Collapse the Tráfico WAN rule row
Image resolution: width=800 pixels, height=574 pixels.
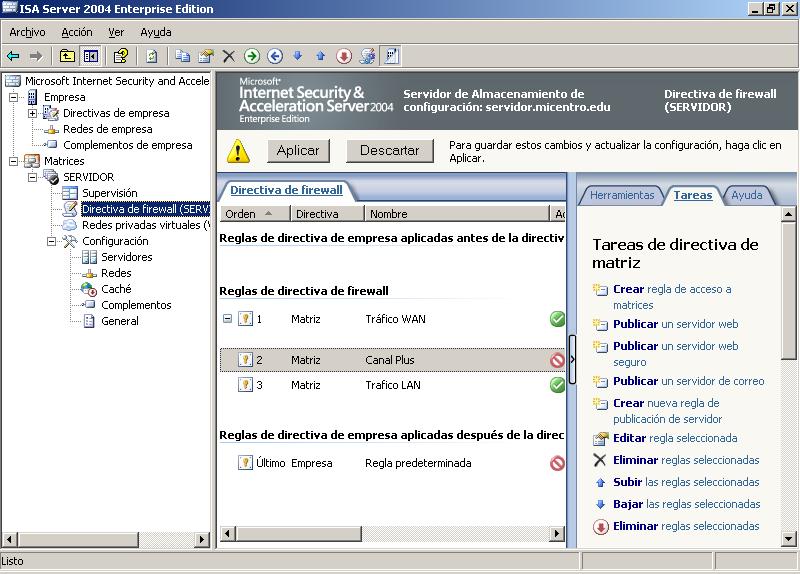tap(227, 319)
